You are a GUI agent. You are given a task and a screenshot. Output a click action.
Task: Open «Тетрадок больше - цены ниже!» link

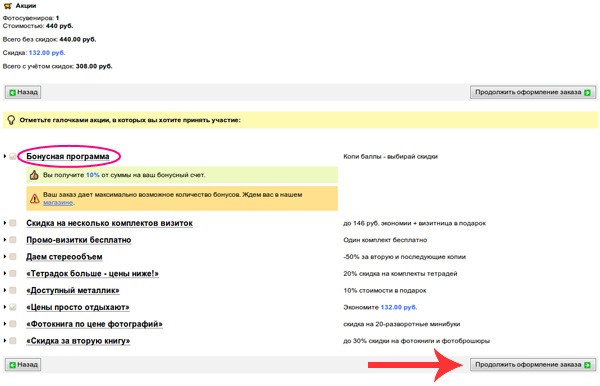point(92,274)
